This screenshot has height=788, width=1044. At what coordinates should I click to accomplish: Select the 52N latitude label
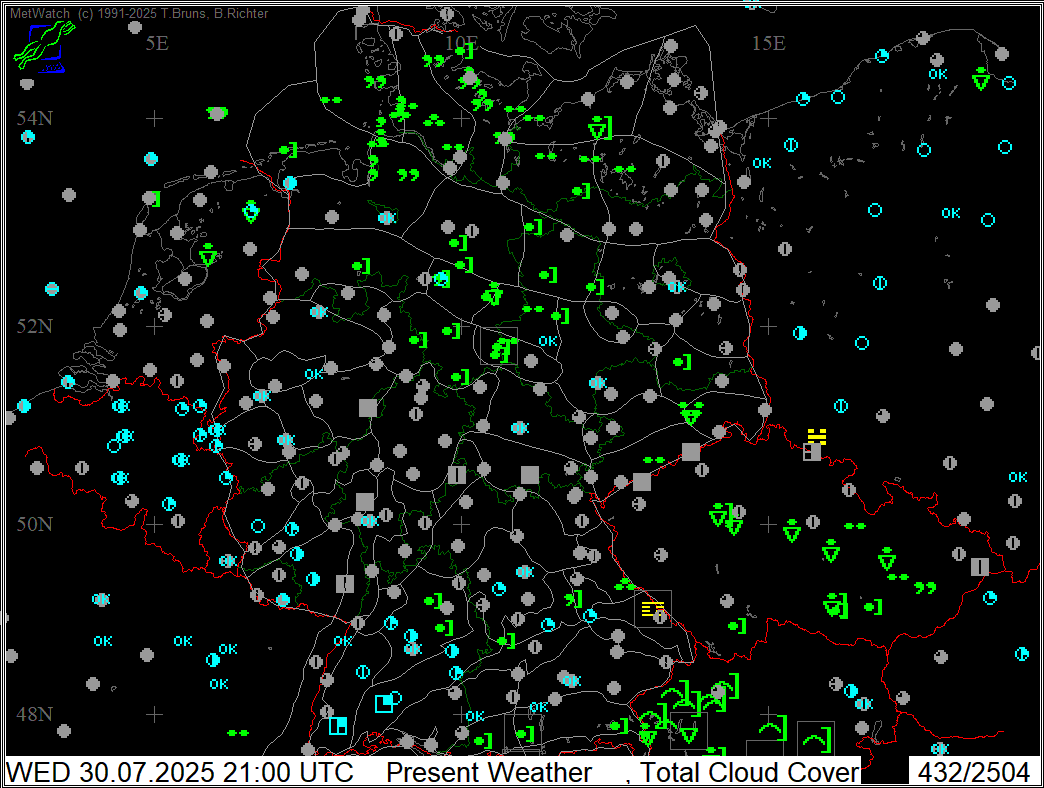click(35, 326)
